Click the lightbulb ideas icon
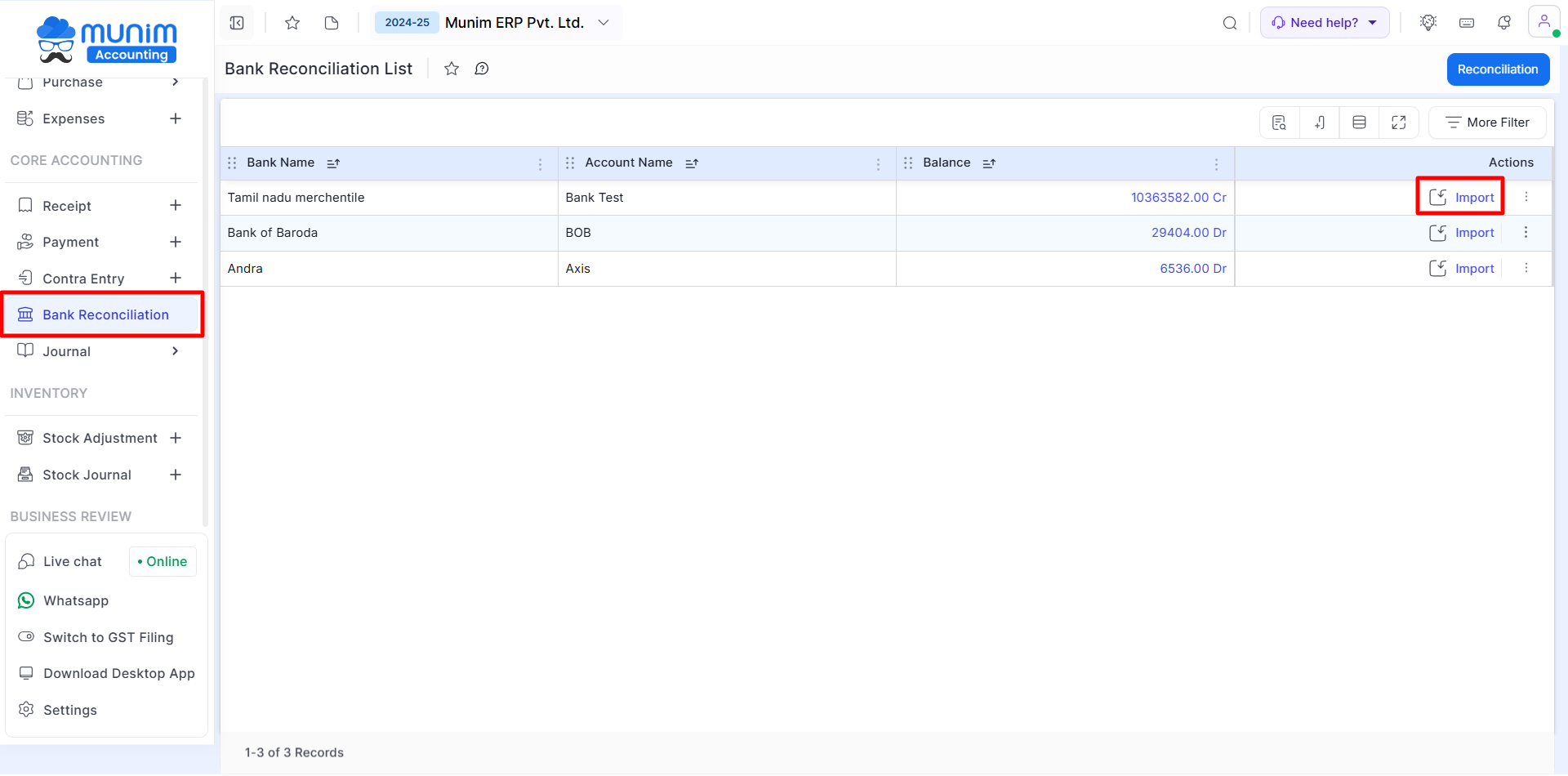Viewport: 1568px width, 776px height. [1428, 23]
